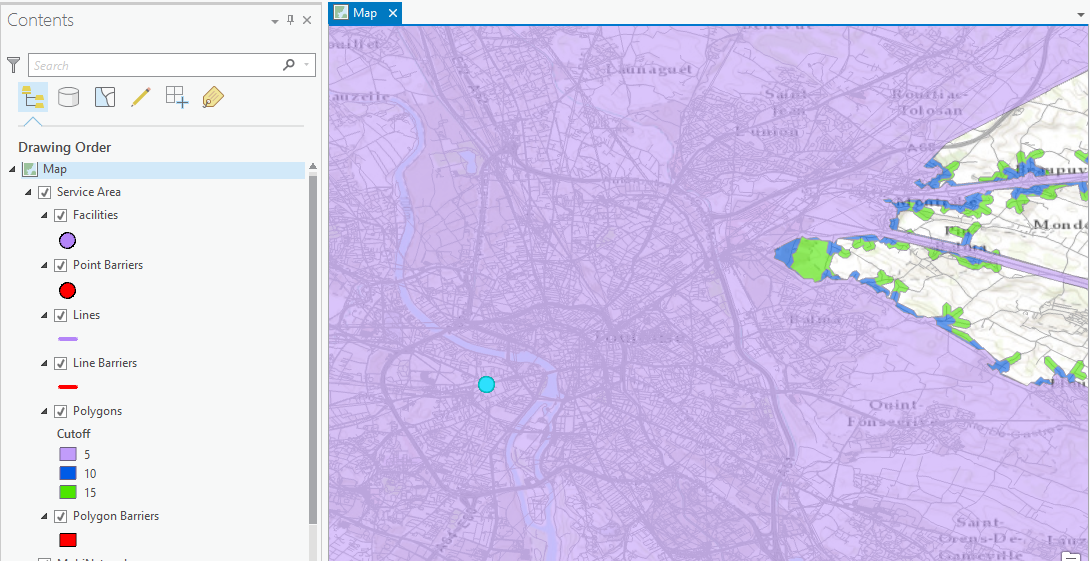
Task: Open List By Labeling tag icon
Action: click(213, 97)
